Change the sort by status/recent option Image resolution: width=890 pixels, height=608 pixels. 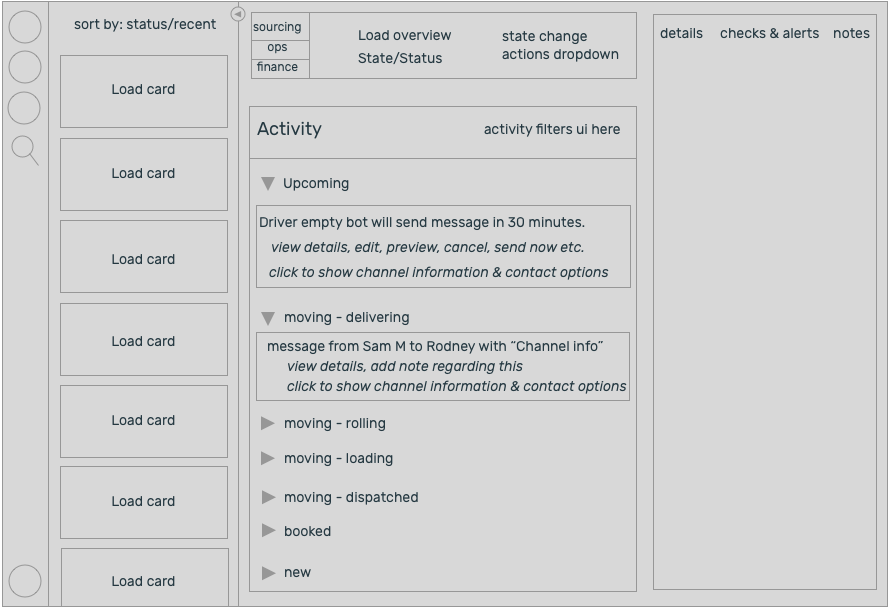point(145,24)
